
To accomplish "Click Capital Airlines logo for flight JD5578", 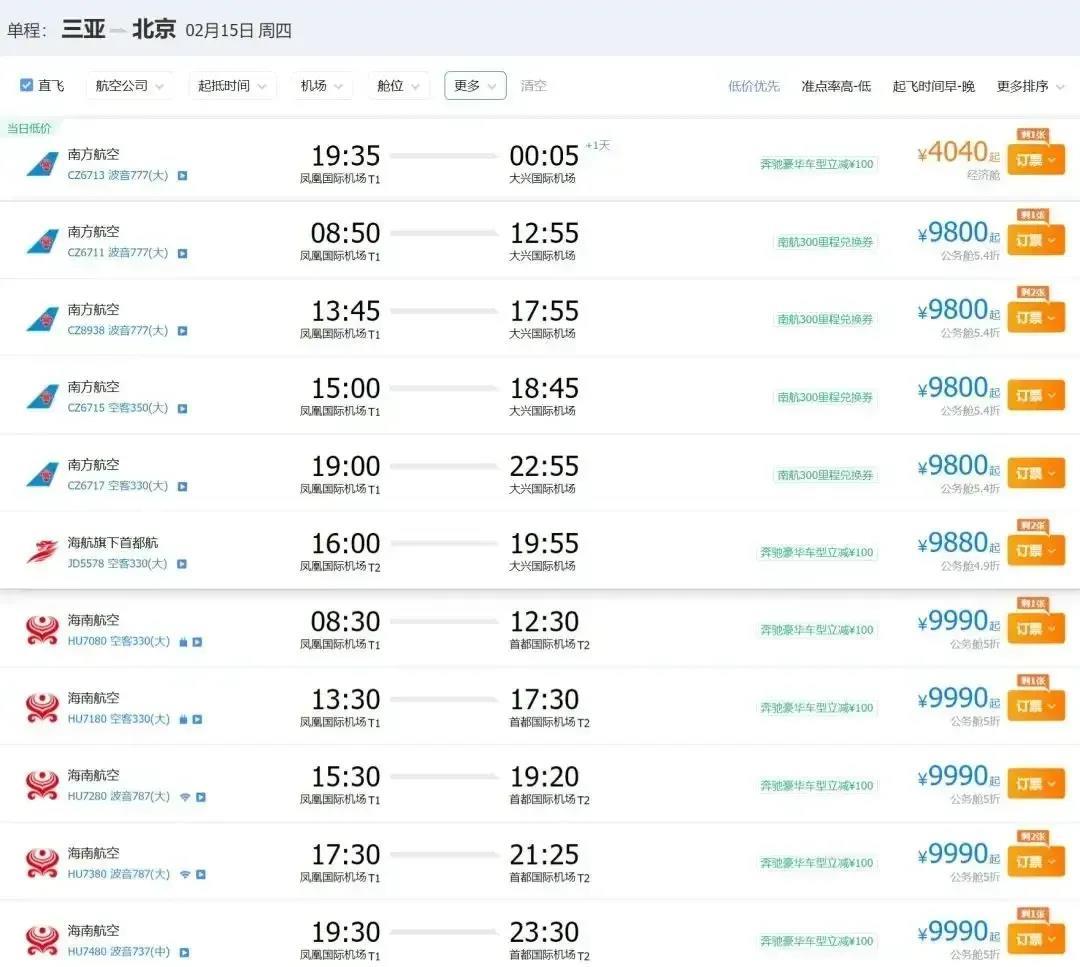I will (42, 552).
